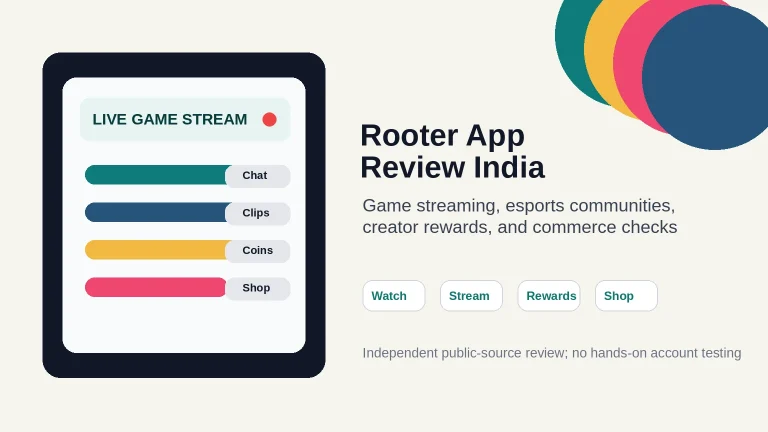
Task: Select the Chat label pill
Action: 258,176
